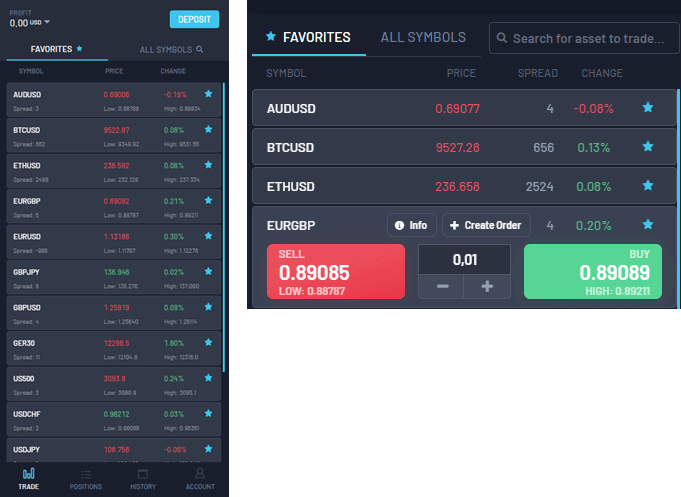Unfavorite US500 using its star
Image resolution: width=681 pixels, height=497 pixels.
coord(208,377)
